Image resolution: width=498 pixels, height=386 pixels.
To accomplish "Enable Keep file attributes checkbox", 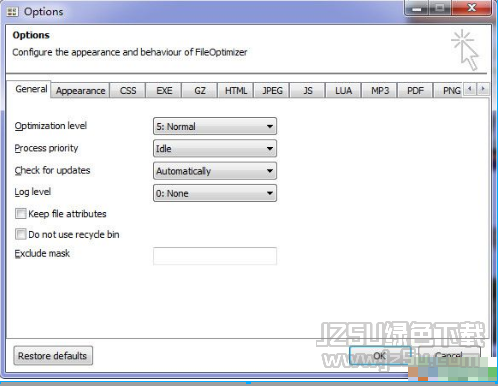I will coord(20,214).
